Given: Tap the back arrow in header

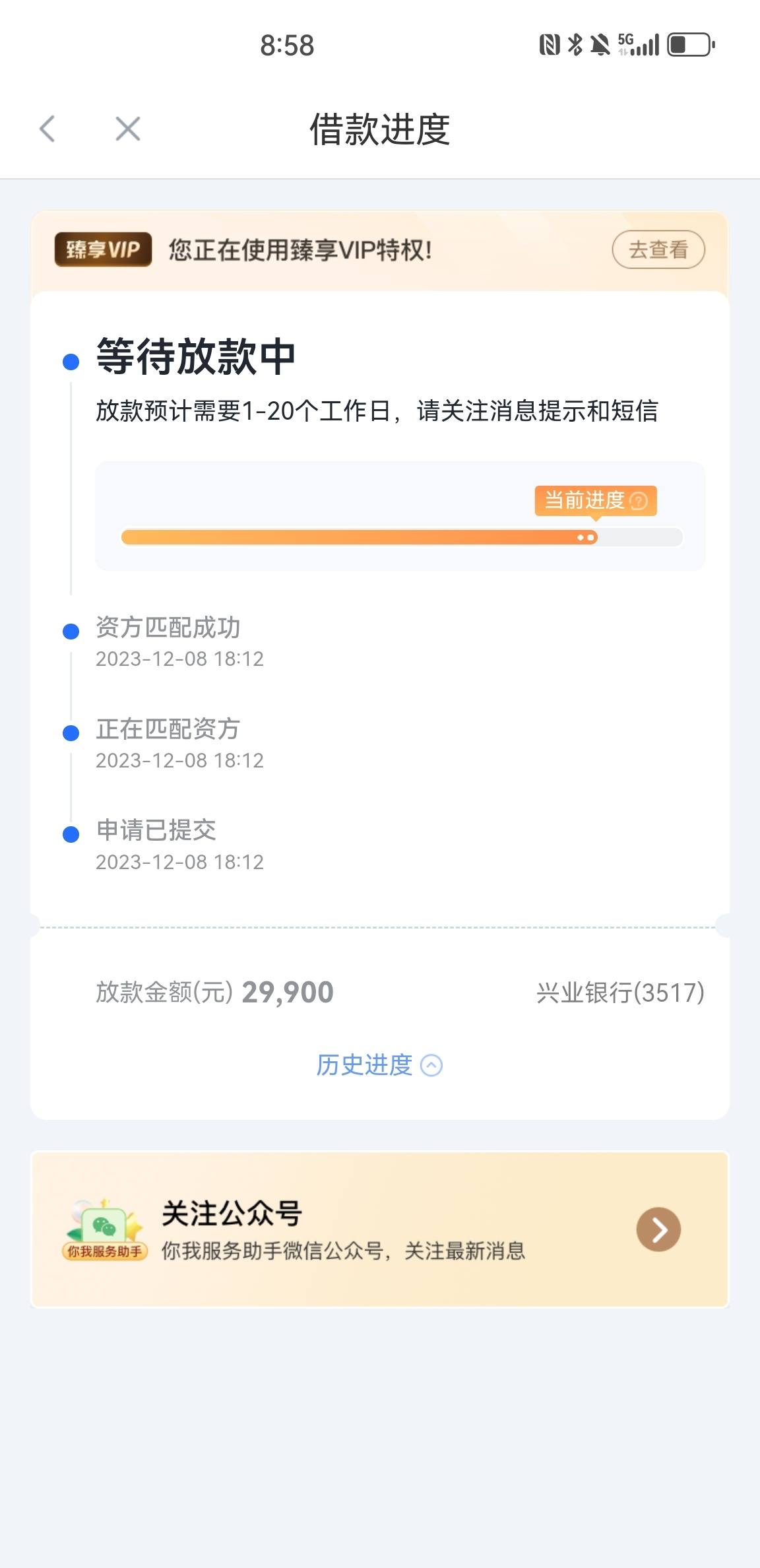Looking at the screenshot, I should click(x=47, y=129).
